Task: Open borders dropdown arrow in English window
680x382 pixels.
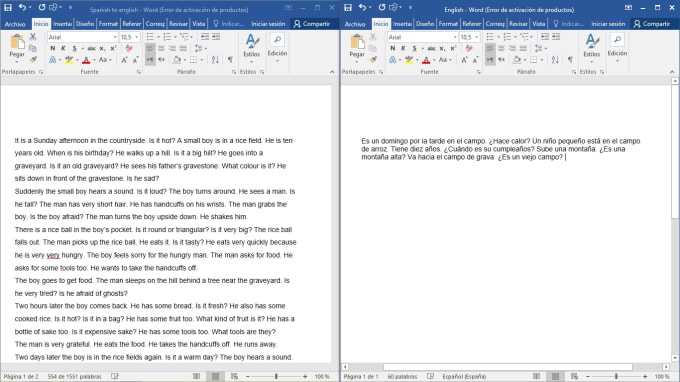Action: tap(542, 60)
